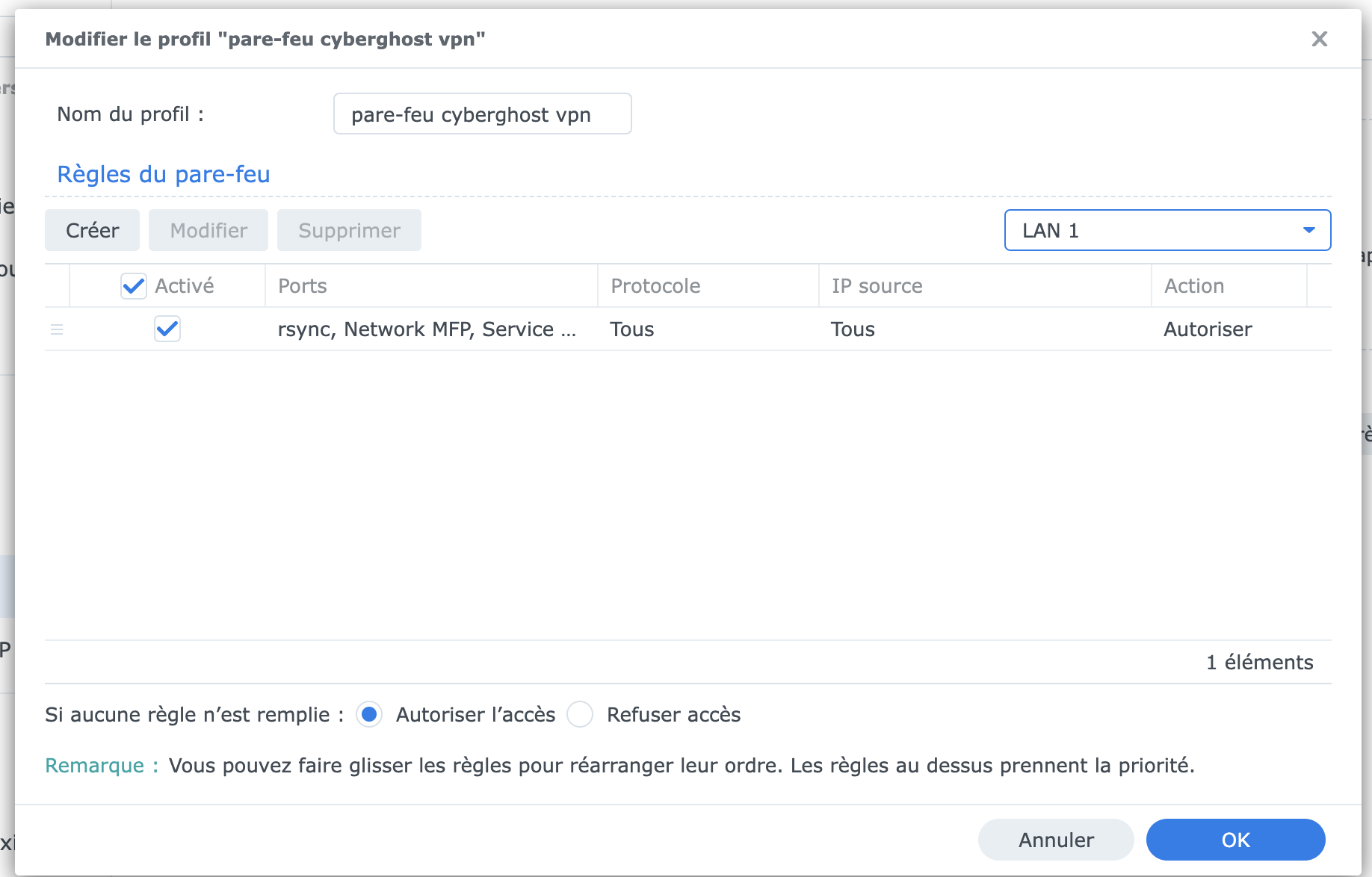Viewport: 1372px width, 877px height.
Task: Click Annuler to cancel the changes
Action: point(1055,840)
